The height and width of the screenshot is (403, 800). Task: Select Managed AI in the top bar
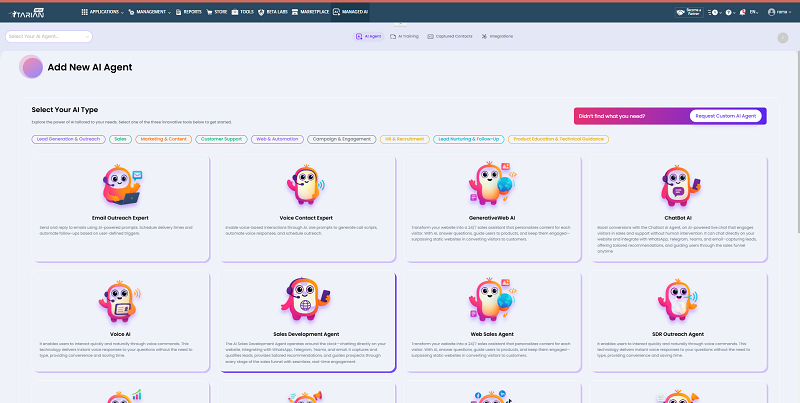[350, 12]
